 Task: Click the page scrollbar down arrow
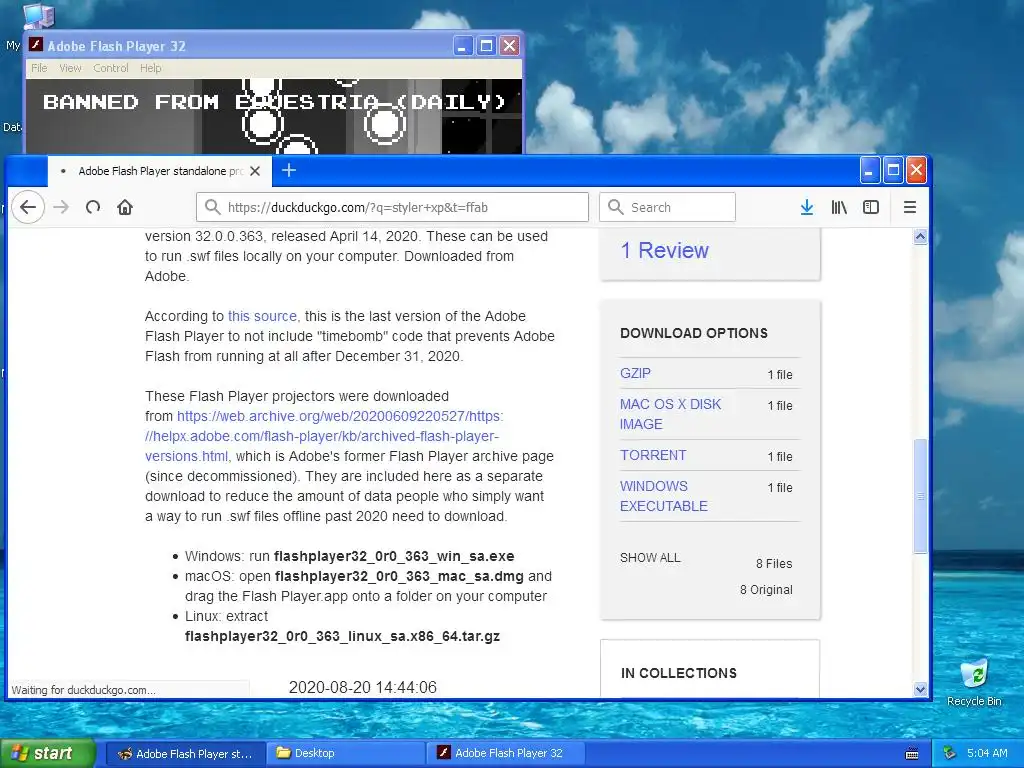pos(920,689)
